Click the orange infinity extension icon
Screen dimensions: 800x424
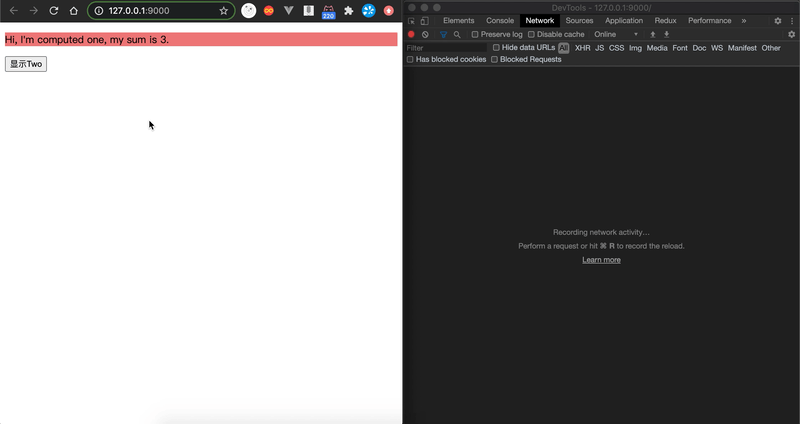pyautogui.click(x=269, y=11)
